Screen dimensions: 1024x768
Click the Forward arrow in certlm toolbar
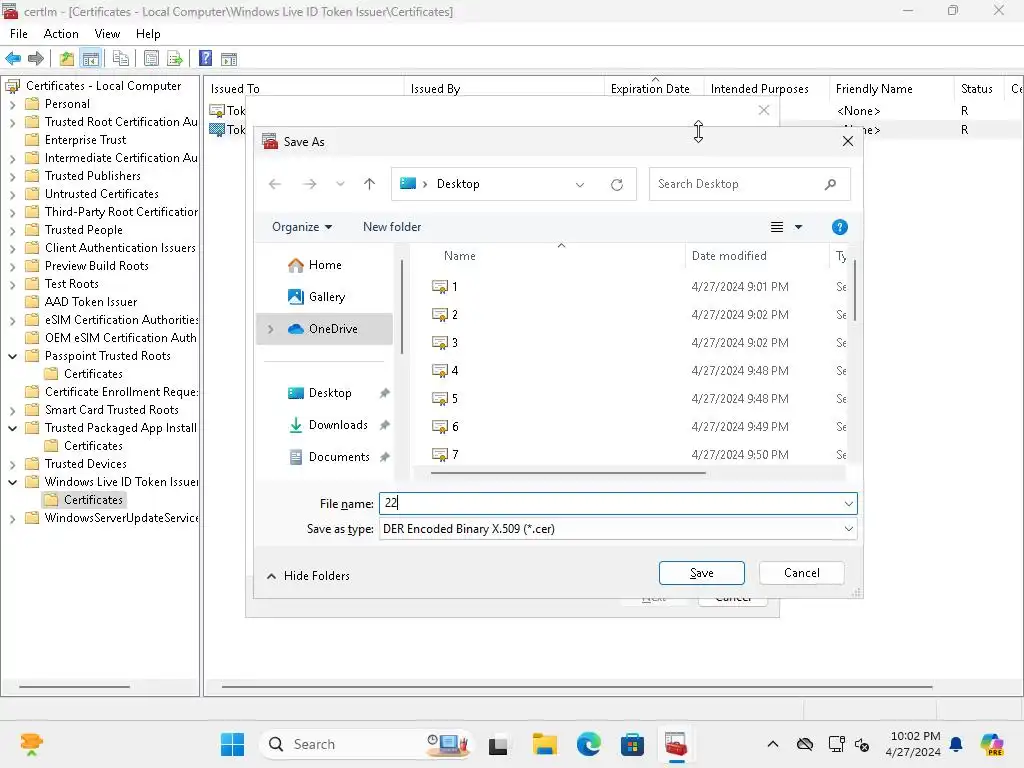pos(36,59)
